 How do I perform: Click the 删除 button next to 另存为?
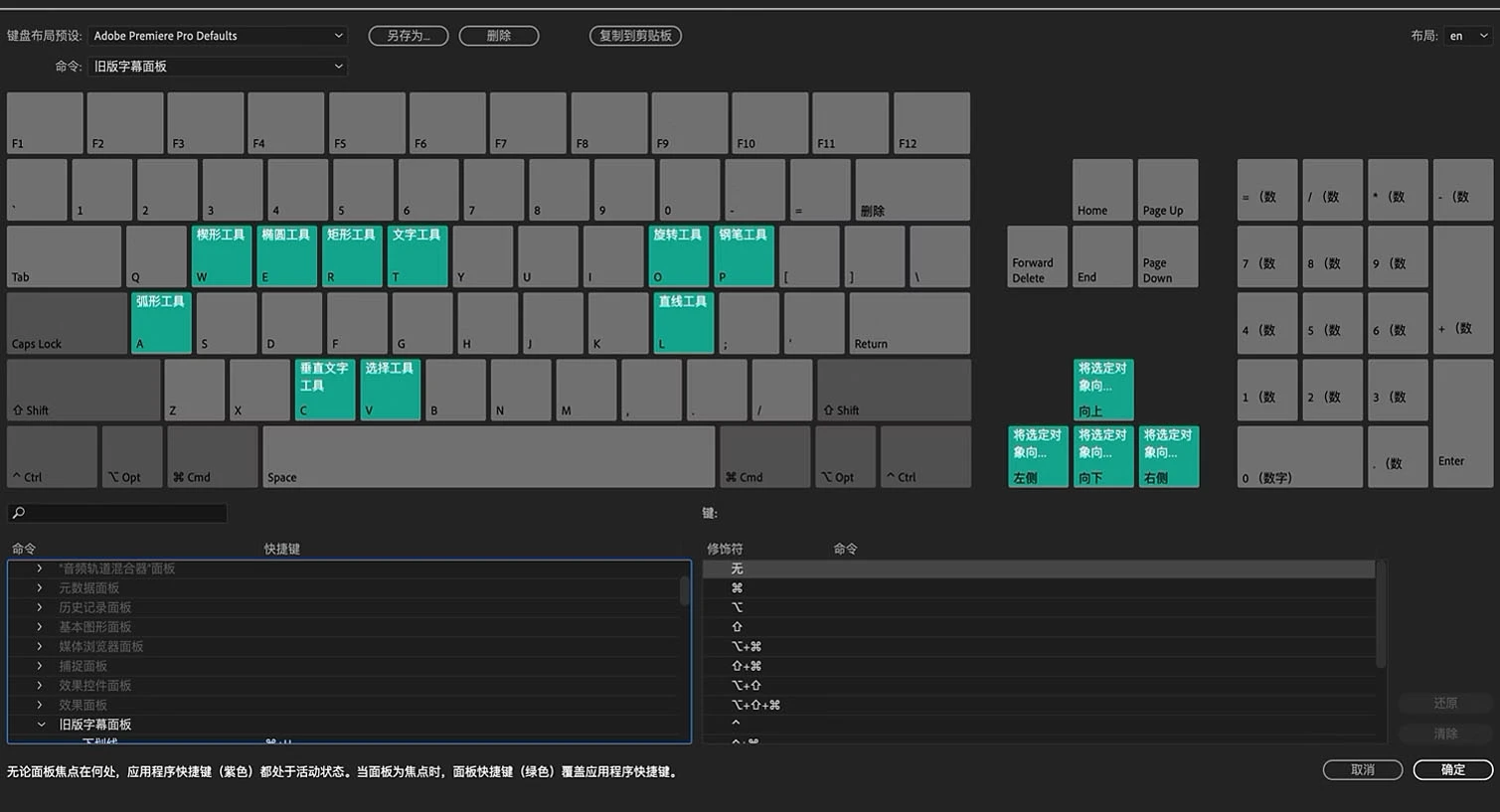pos(499,36)
